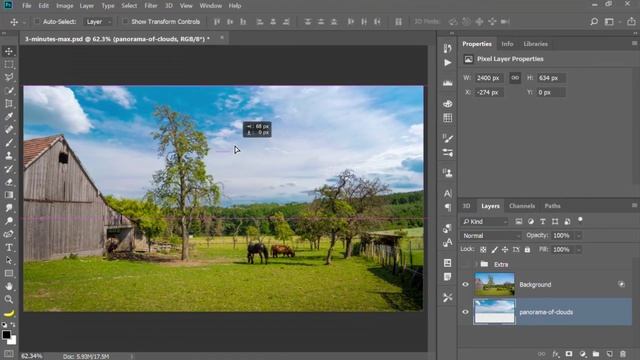
Task: Switch to the Channels tab
Action: [522, 206]
